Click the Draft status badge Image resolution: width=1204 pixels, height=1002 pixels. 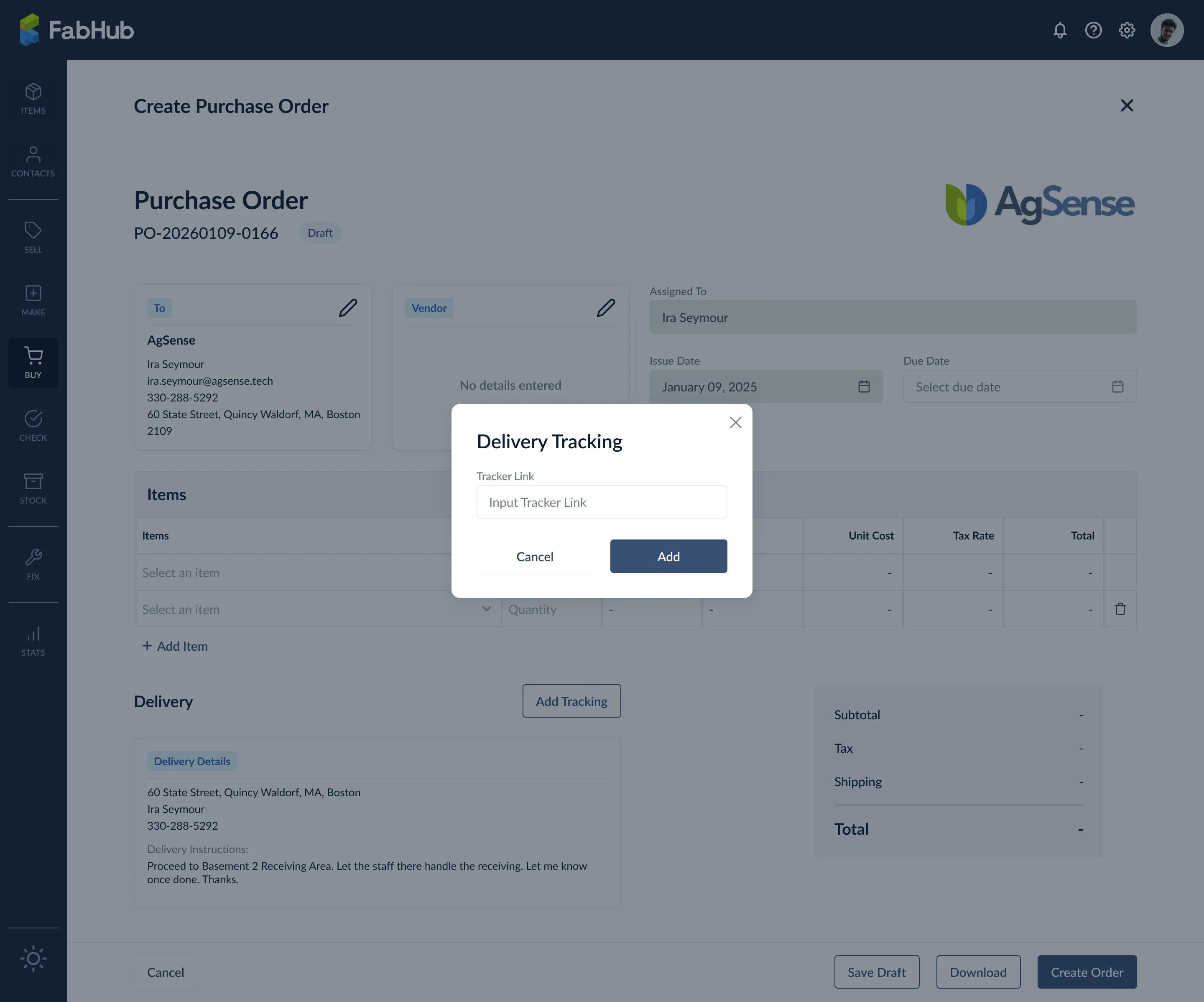tap(320, 233)
